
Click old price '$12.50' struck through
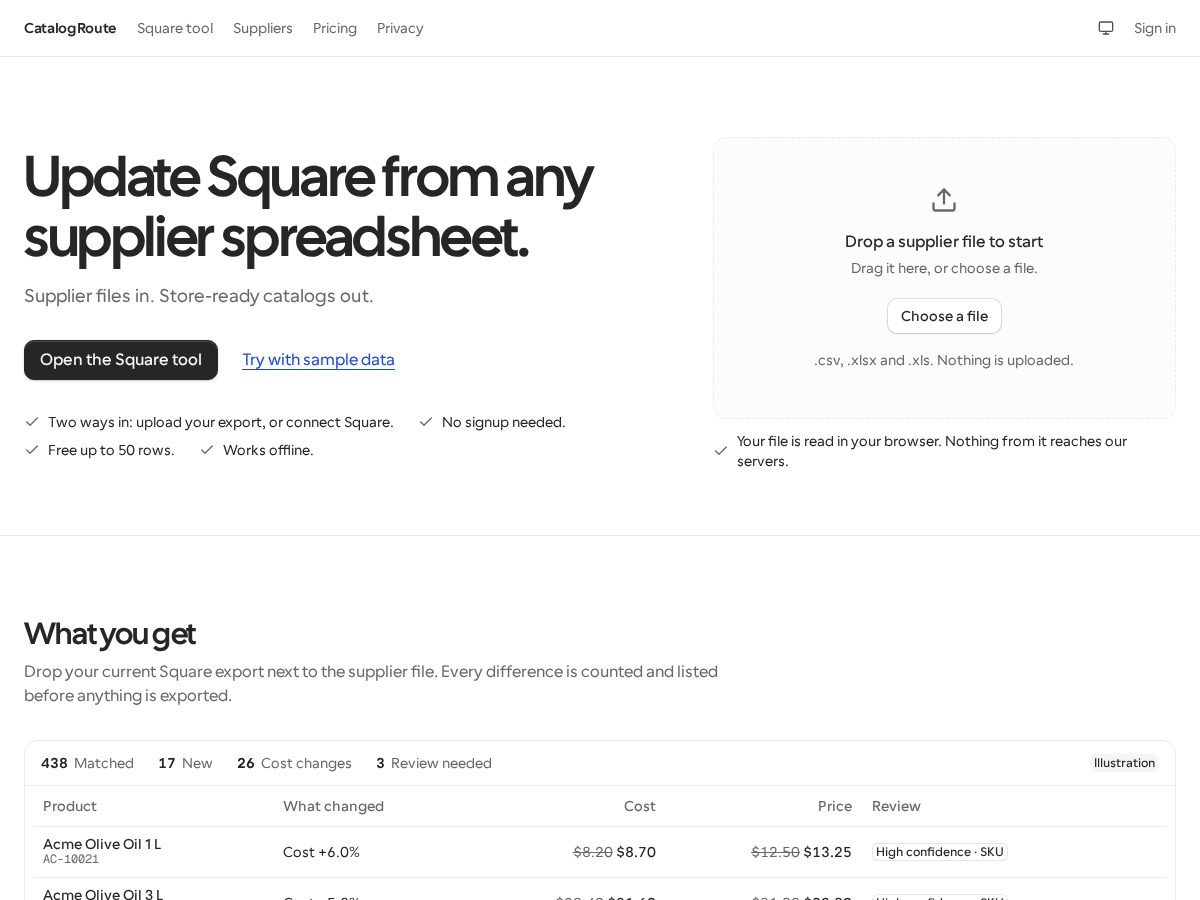[x=776, y=852]
